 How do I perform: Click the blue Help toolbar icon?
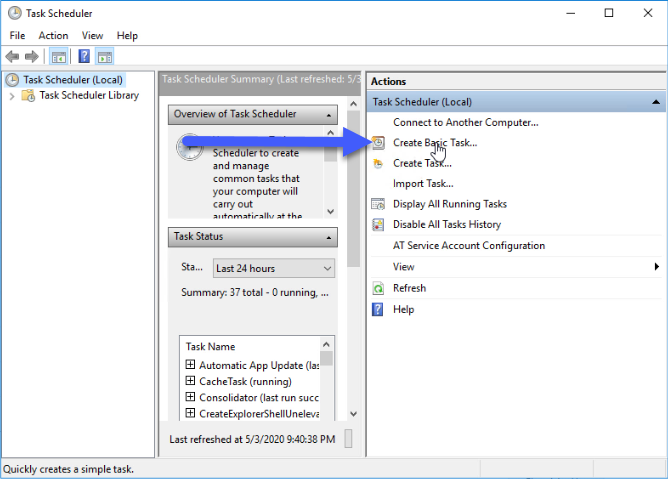pos(84,56)
